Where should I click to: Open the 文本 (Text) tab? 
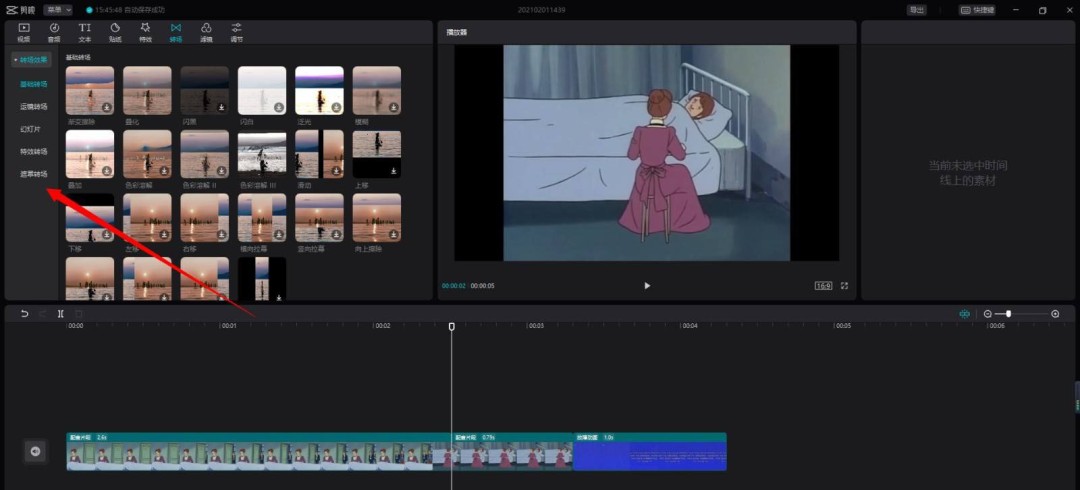click(x=85, y=32)
